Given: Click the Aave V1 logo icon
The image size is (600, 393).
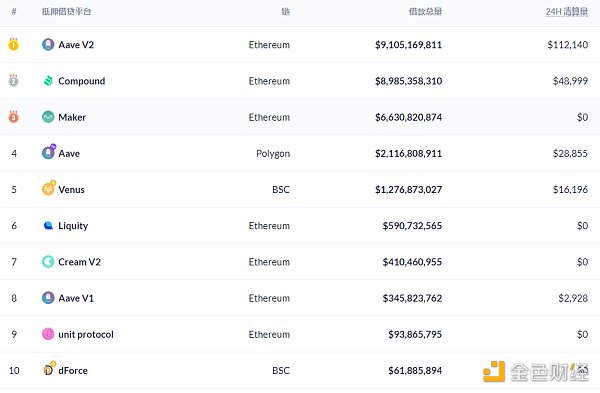Looking at the screenshot, I should (48, 298).
